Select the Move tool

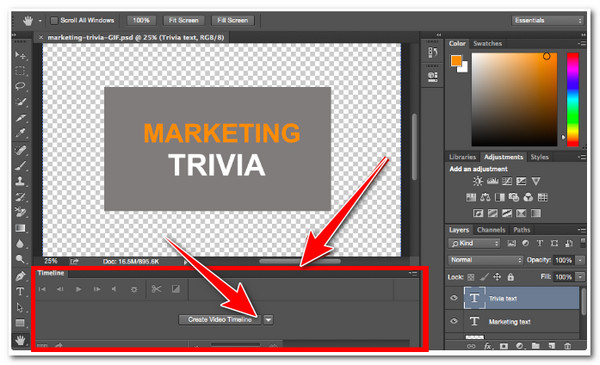[x=20, y=55]
